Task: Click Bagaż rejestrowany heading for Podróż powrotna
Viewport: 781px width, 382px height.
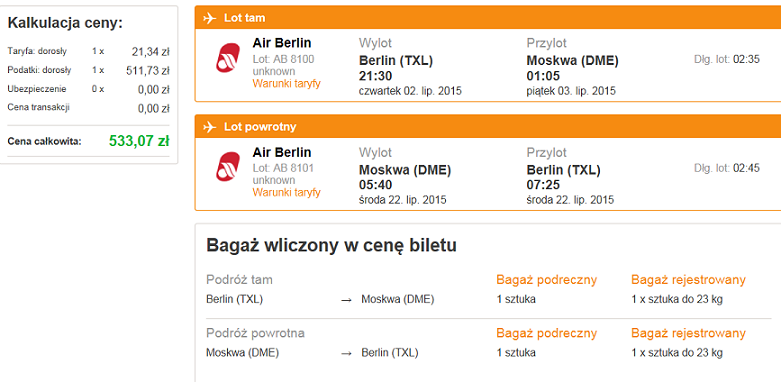Action: pyautogui.click(x=688, y=333)
